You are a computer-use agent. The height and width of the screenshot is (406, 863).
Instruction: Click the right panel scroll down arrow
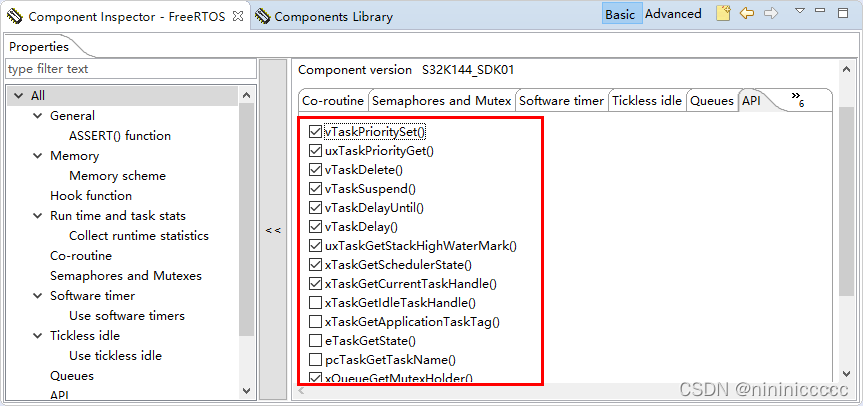point(846,374)
